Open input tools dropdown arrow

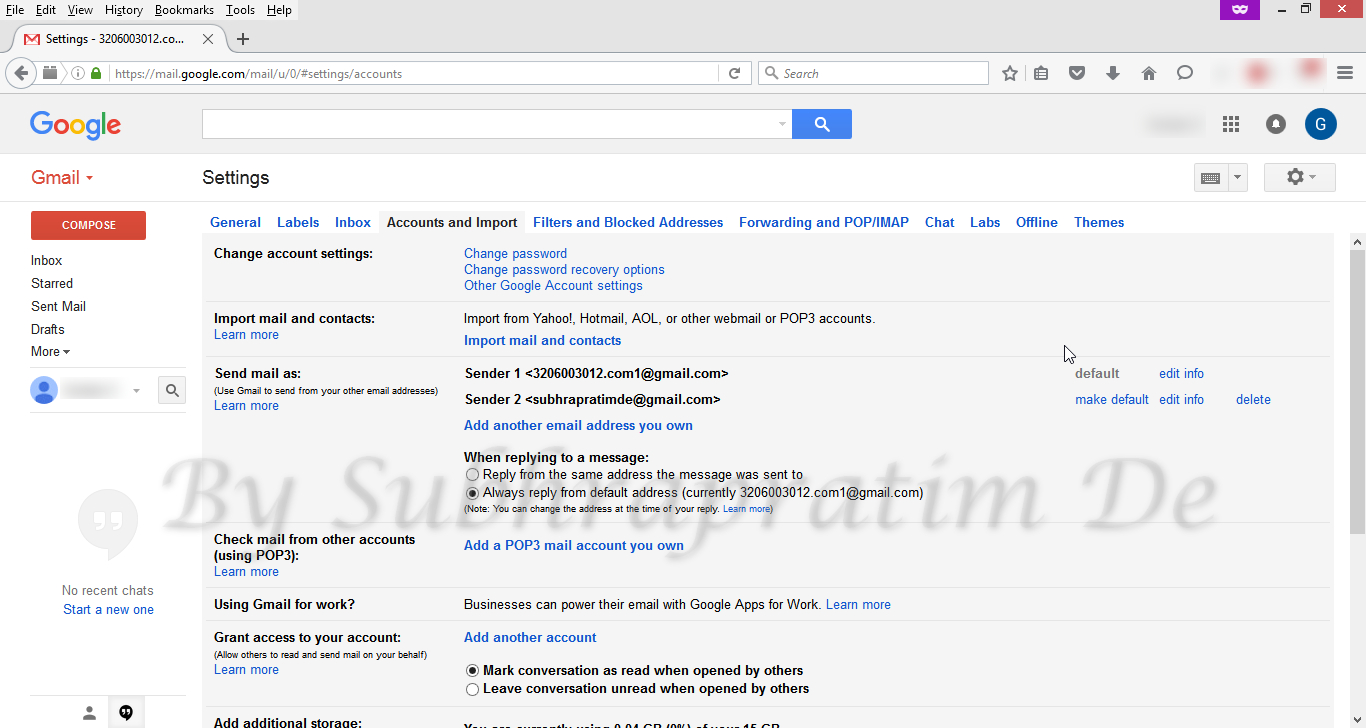[x=1238, y=178]
